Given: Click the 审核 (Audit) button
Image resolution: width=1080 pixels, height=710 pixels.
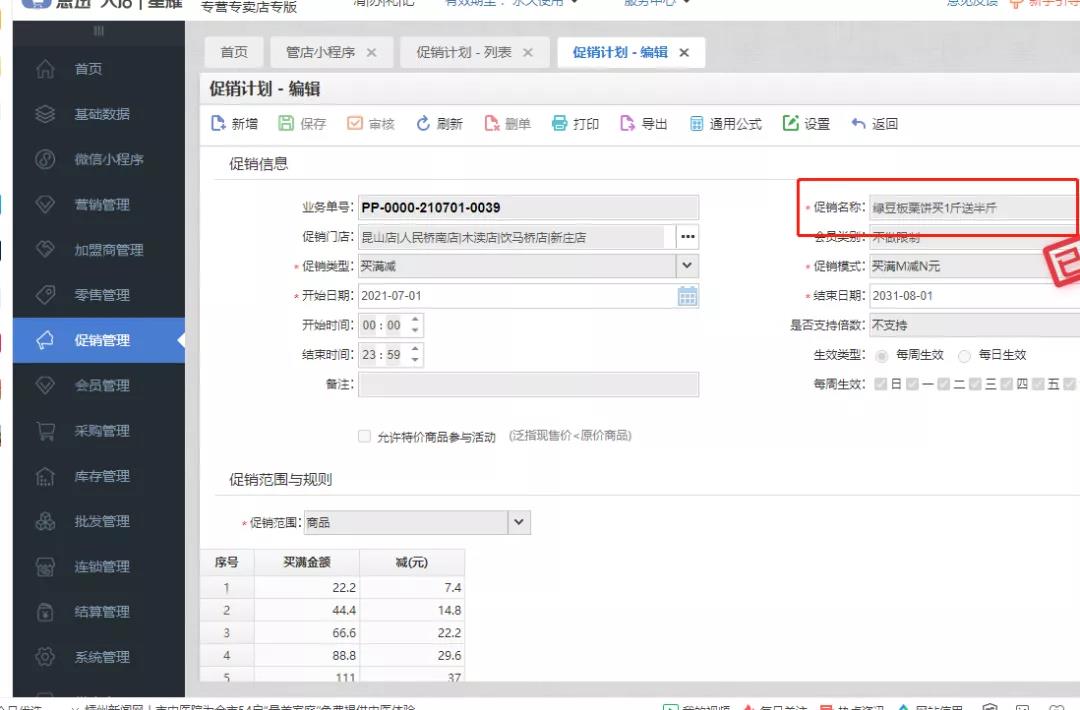Looking at the screenshot, I should pyautogui.click(x=371, y=123).
